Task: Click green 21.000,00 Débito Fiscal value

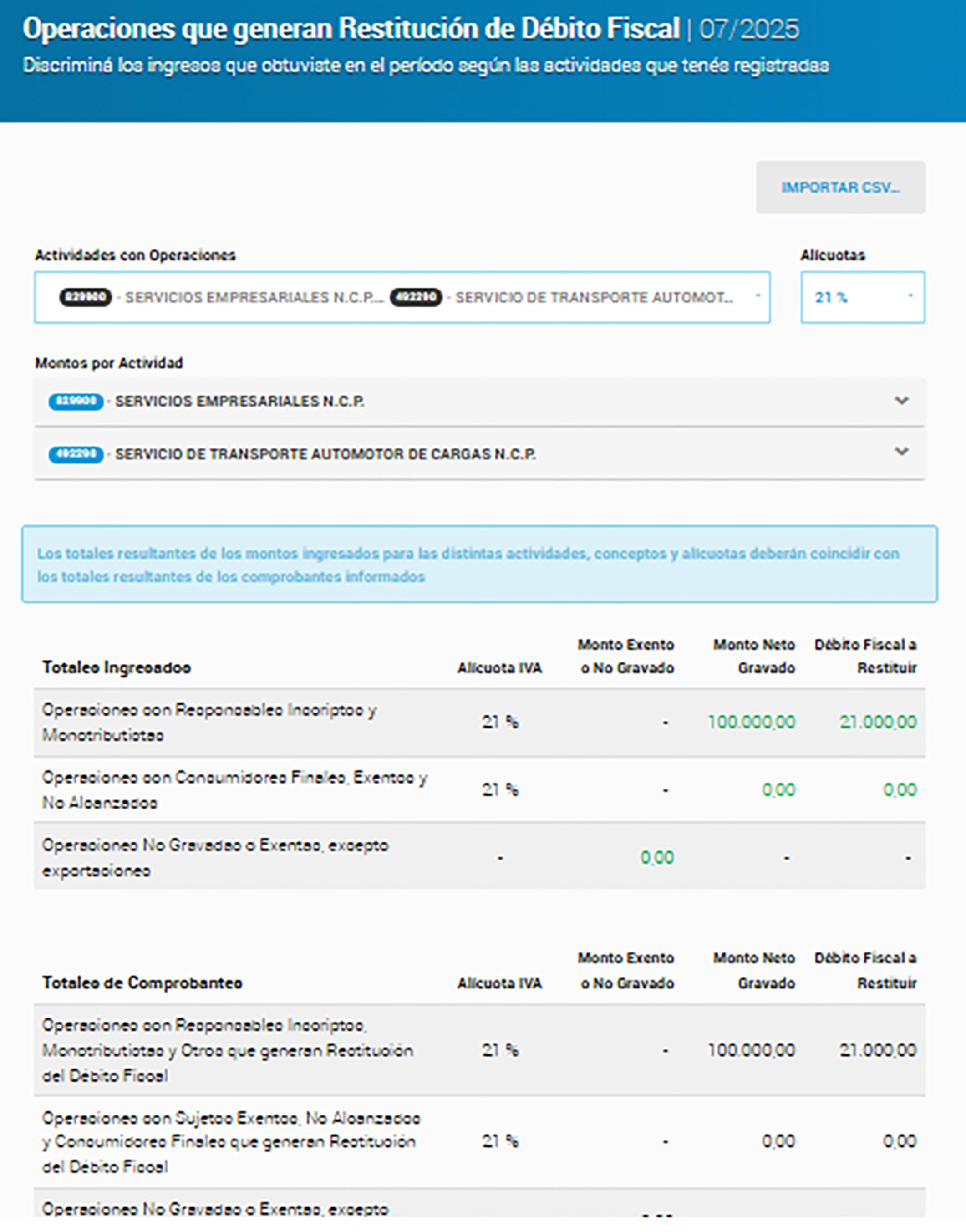Action: pyautogui.click(x=877, y=722)
